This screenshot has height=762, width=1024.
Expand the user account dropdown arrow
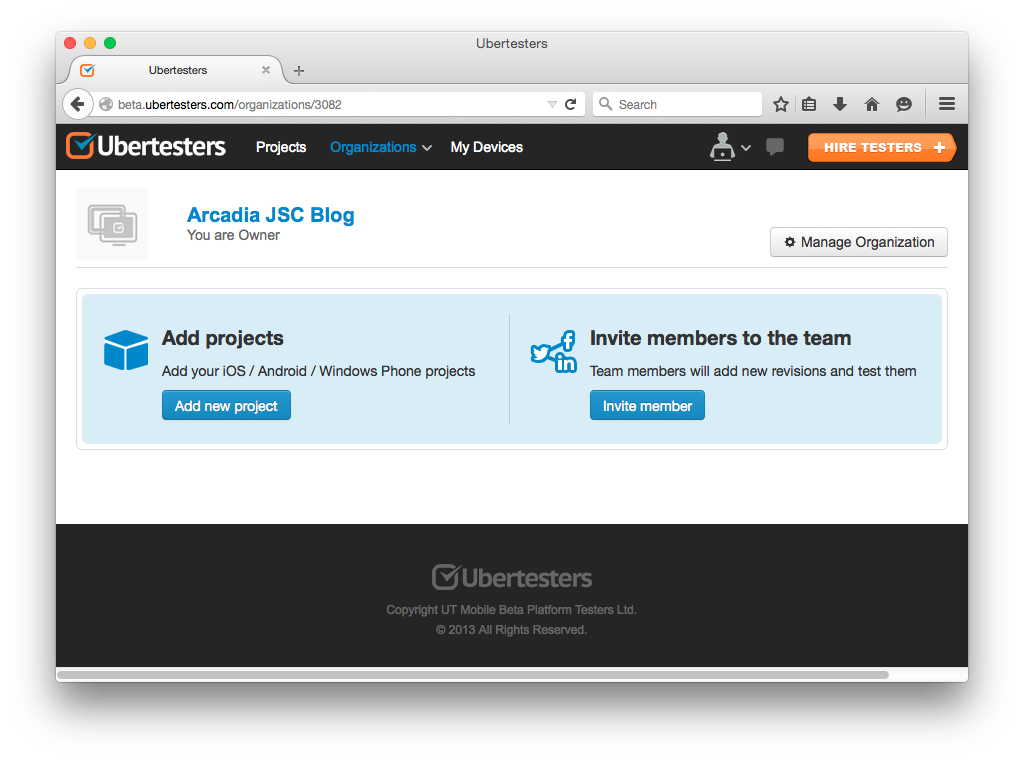pos(746,148)
